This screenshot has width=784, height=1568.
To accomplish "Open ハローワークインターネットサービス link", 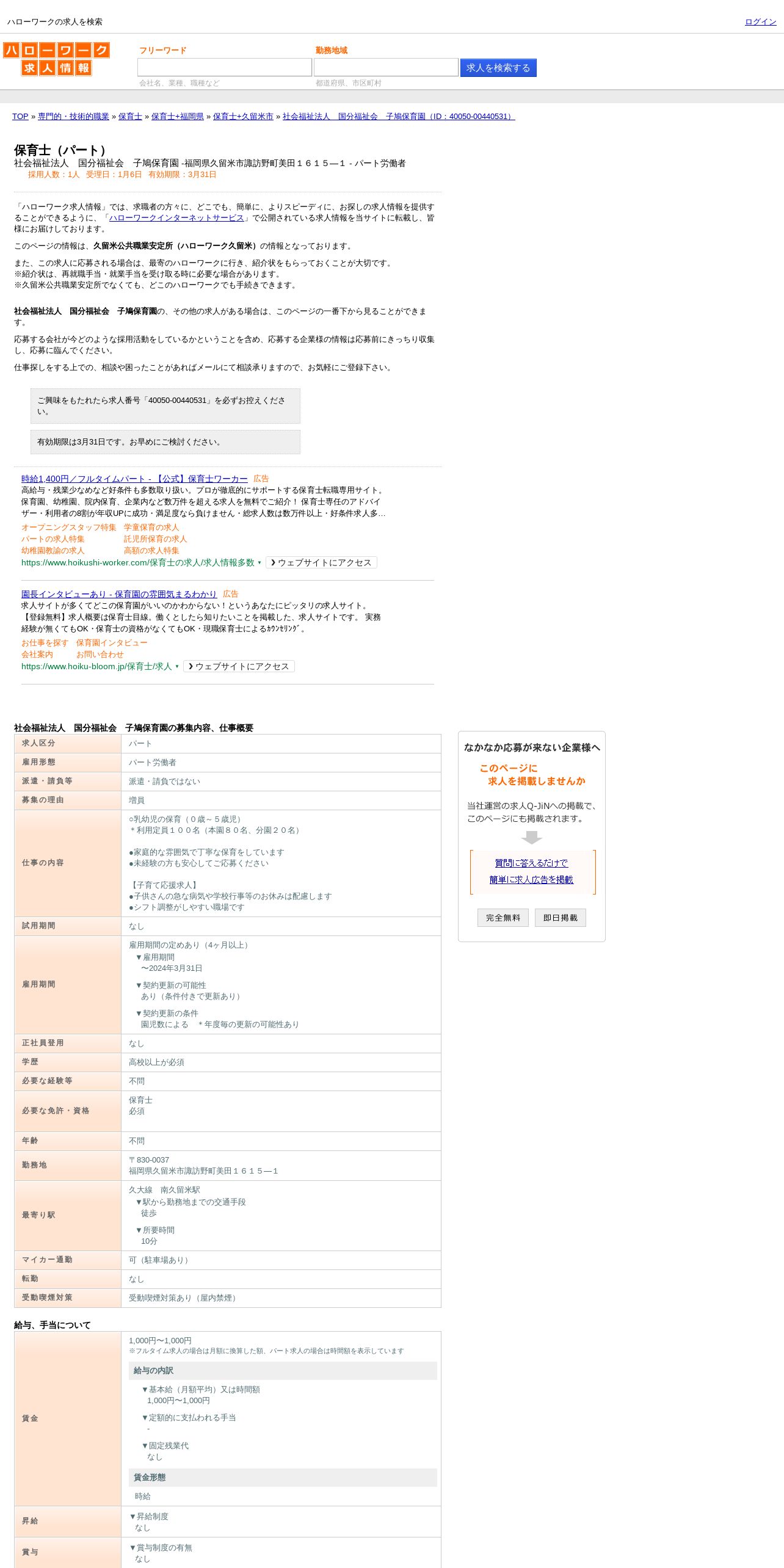I will 176,218.
